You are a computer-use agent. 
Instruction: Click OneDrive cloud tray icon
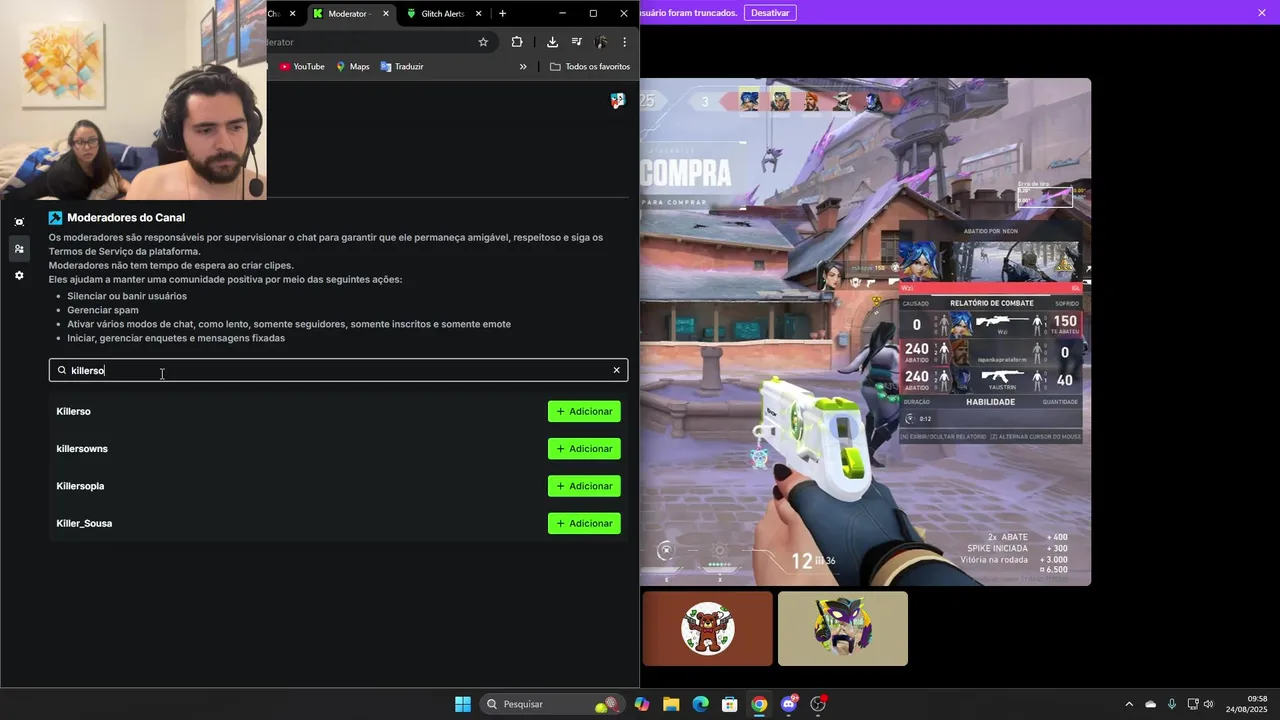[x=1150, y=704]
